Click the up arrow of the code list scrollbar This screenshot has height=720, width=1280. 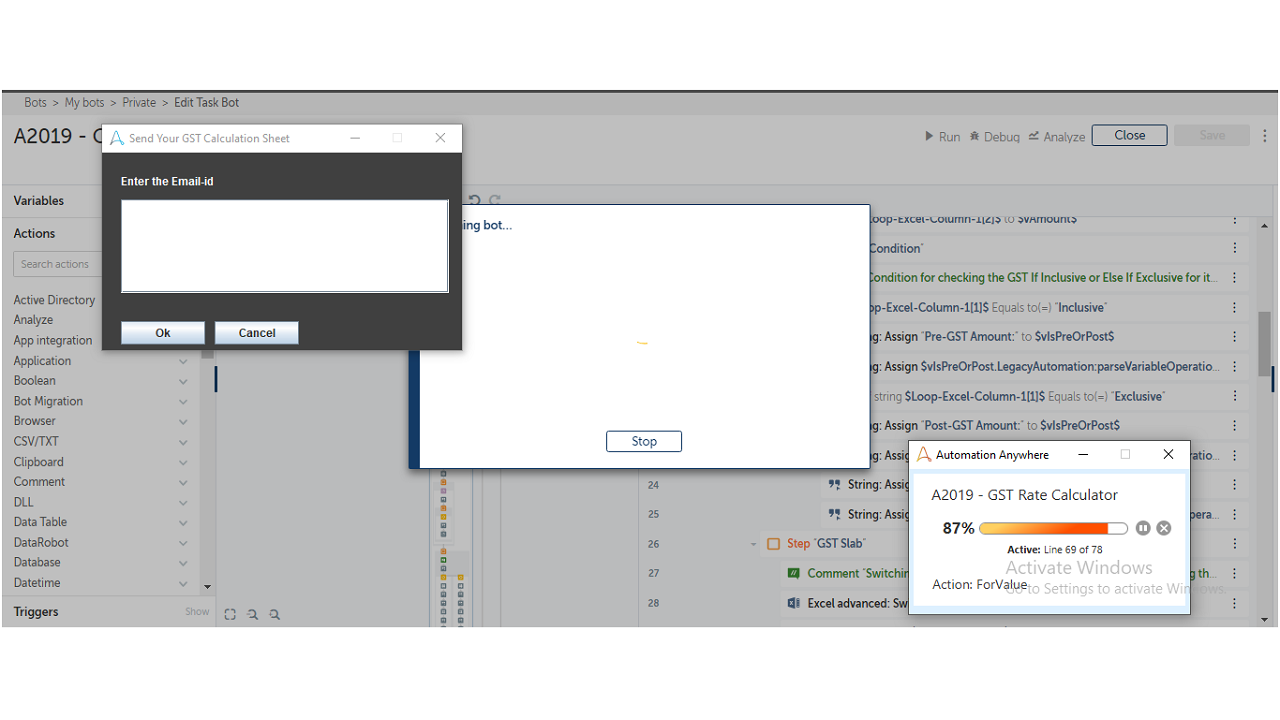click(x=1265, y=226)
